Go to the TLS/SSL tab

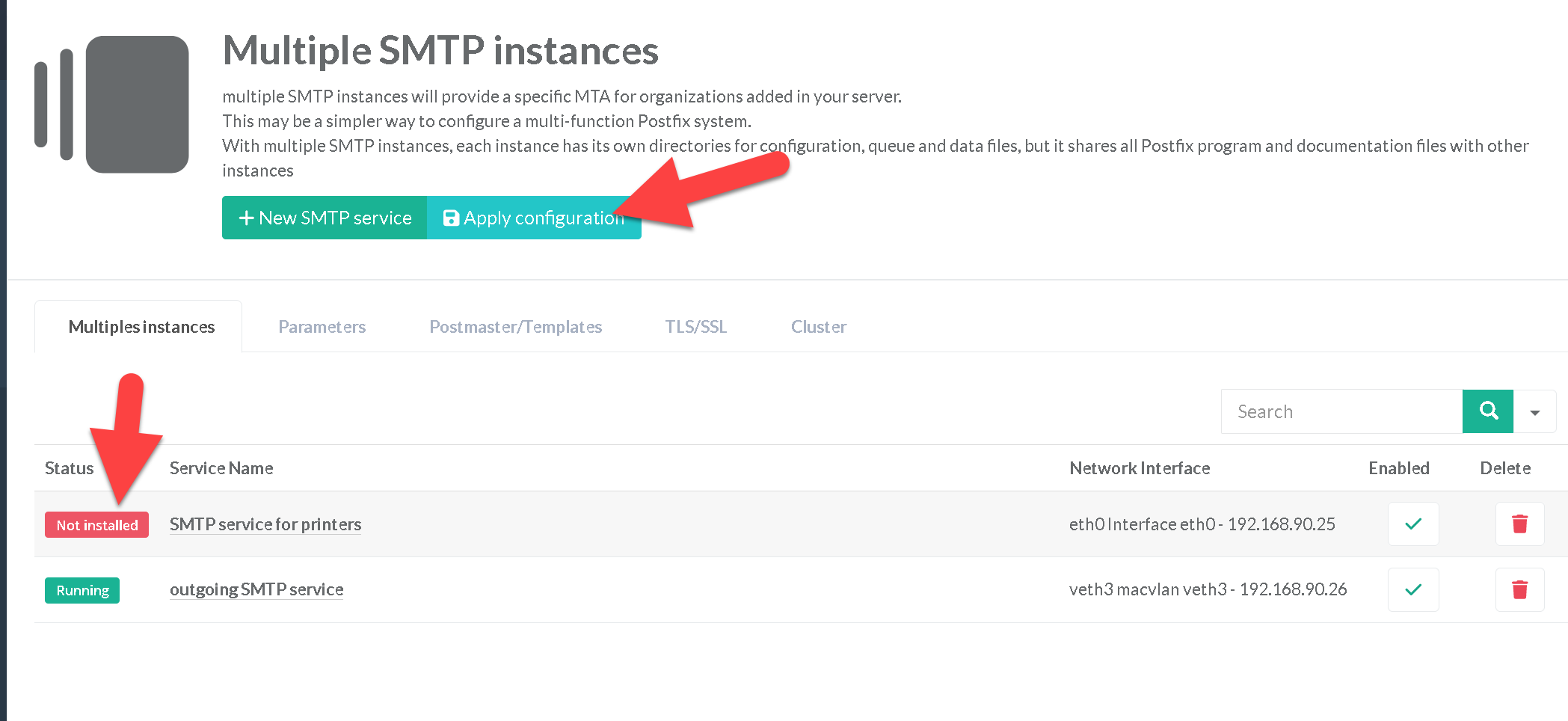(695, 327)
